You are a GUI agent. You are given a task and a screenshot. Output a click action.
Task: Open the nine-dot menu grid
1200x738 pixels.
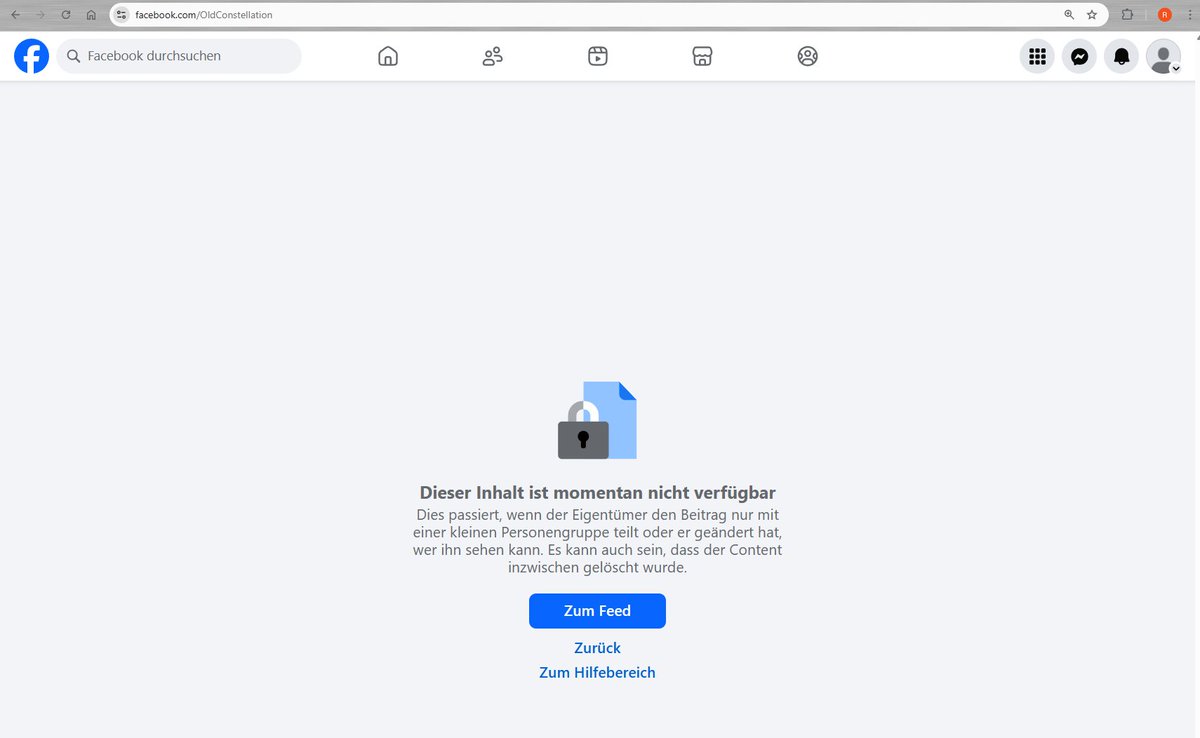pos(1037,57)
